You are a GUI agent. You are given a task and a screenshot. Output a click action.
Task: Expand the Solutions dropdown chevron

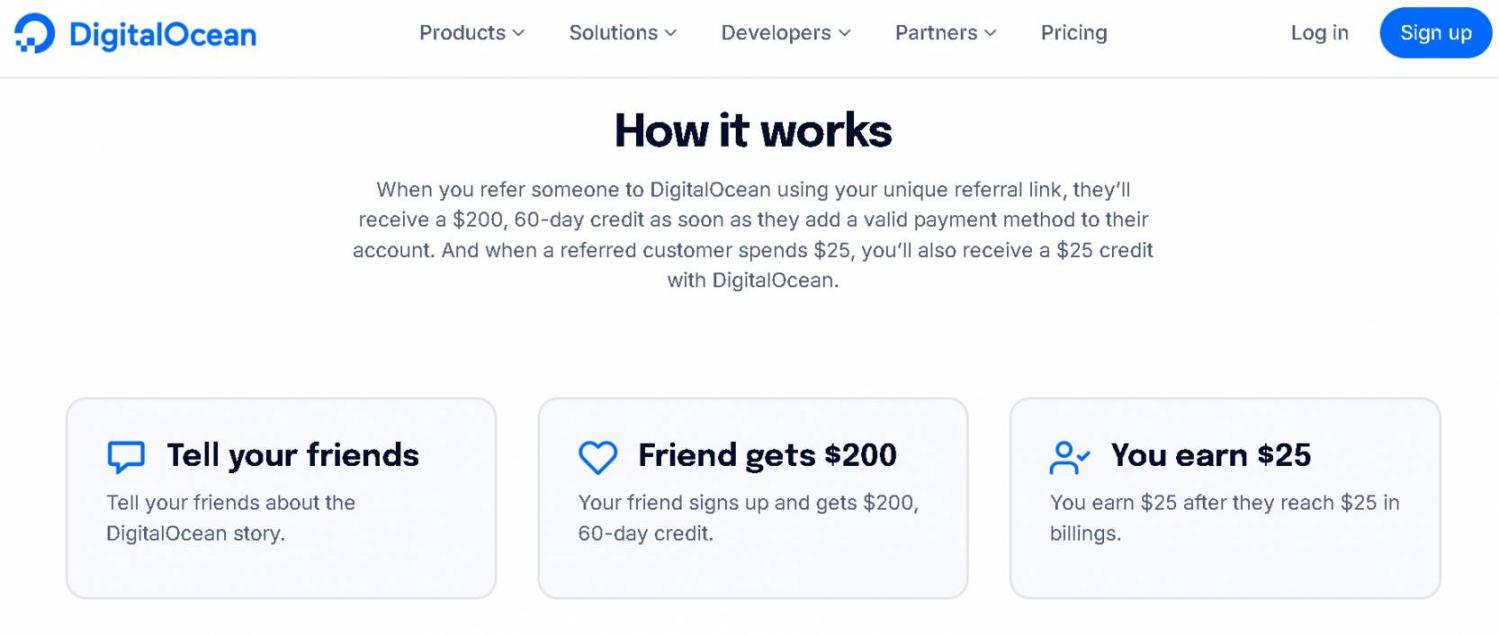(670, 33)
